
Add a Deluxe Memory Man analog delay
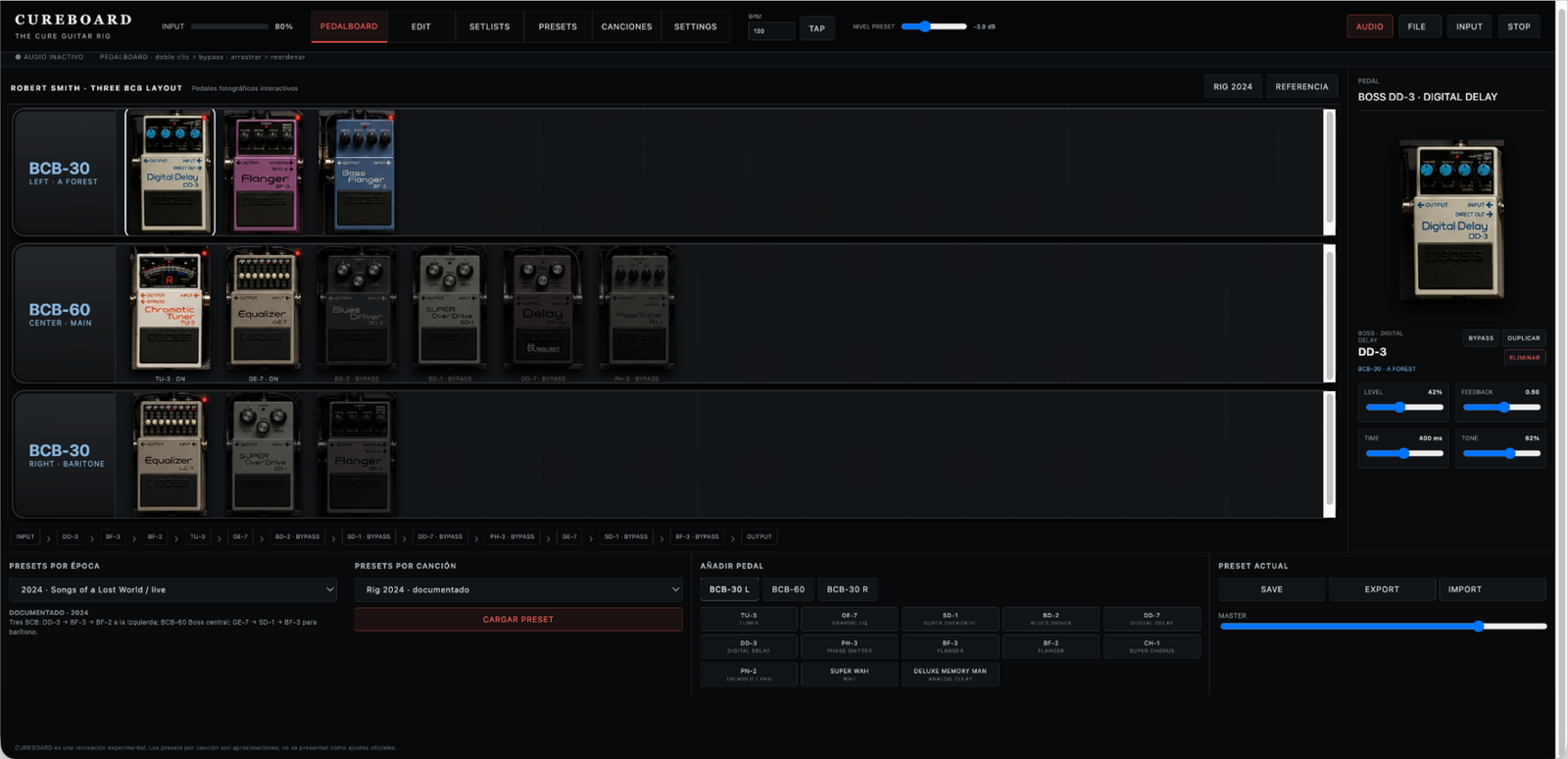point(951,675)
